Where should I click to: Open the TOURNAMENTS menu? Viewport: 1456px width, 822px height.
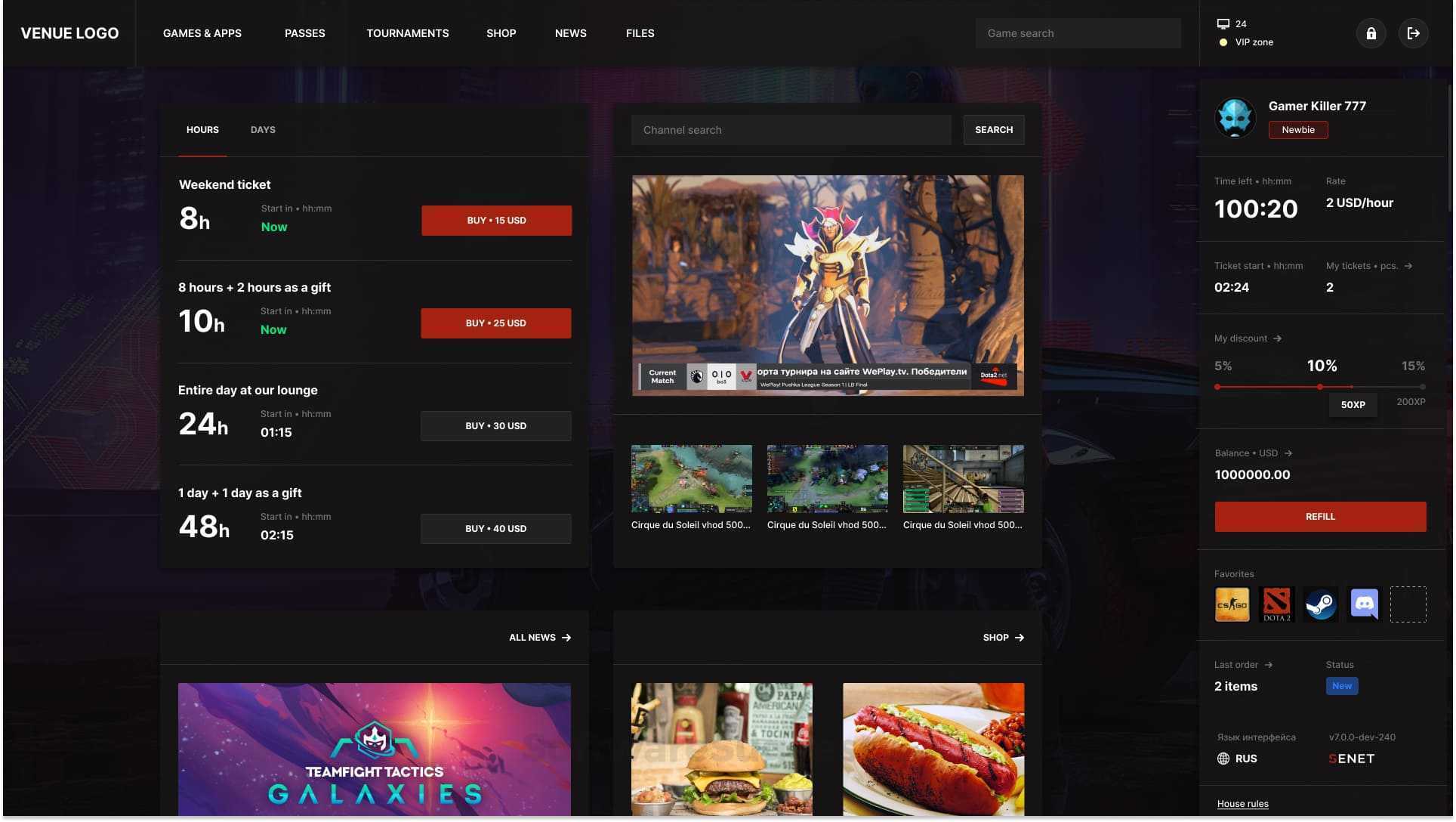407,33
